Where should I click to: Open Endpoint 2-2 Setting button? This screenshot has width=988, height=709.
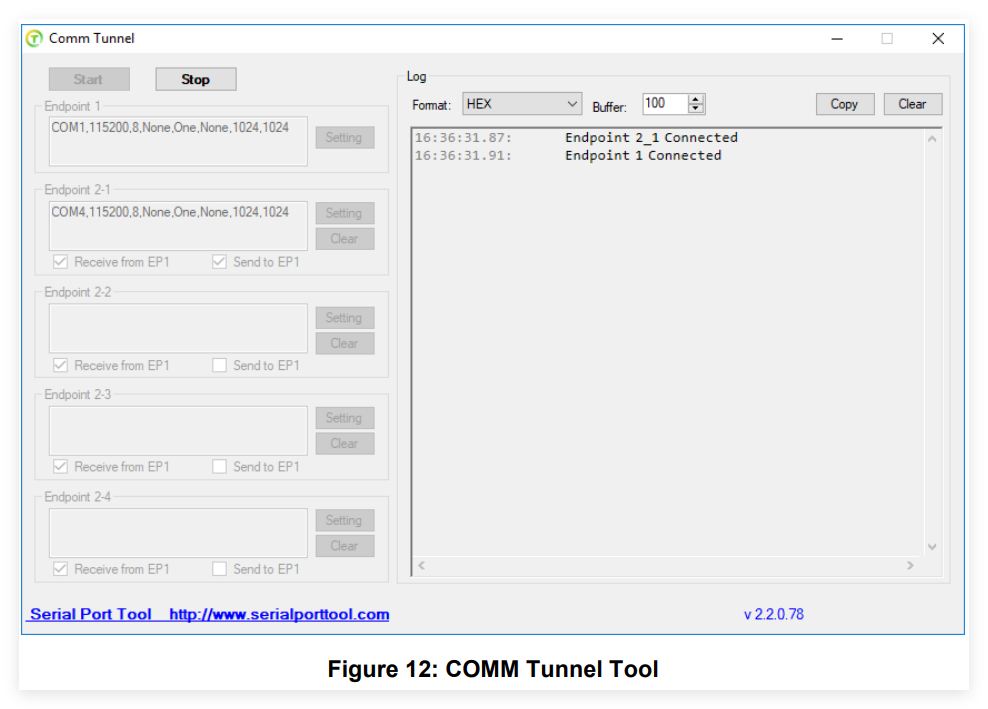click(345, 318)
